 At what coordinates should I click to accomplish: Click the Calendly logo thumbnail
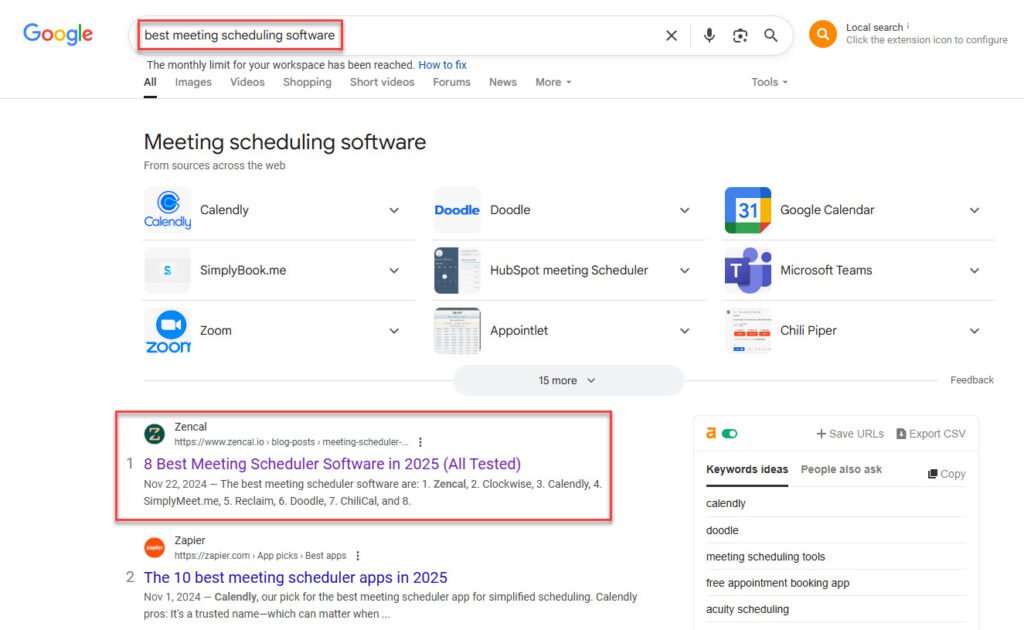(168, 210)
